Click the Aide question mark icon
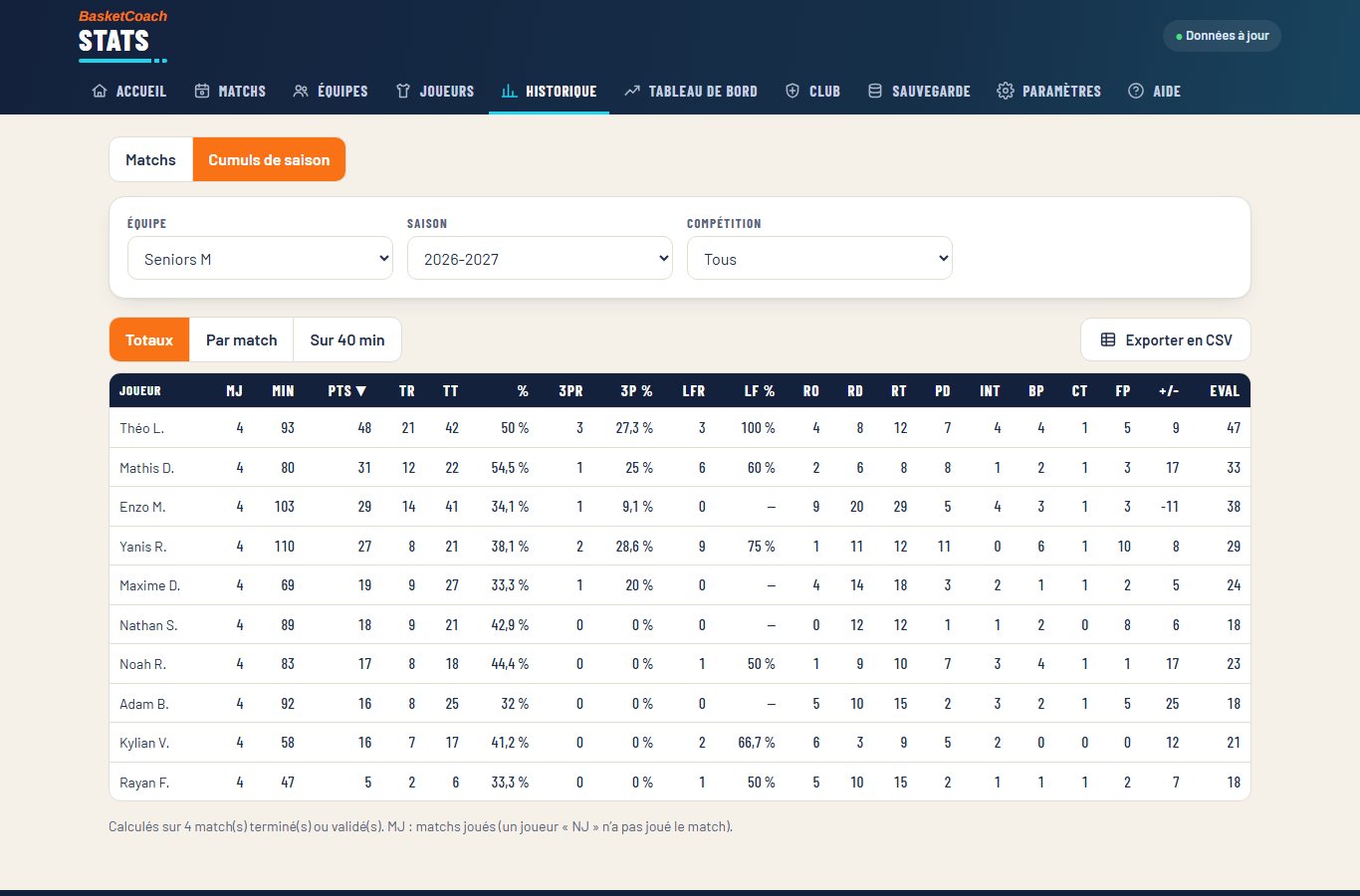 pyautogui.click(x=1136, y=91)
